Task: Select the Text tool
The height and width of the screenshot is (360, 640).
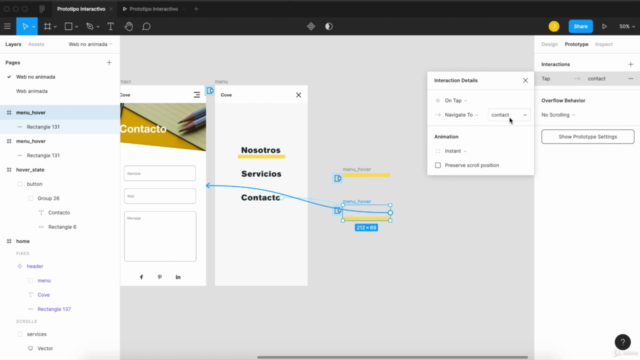Action: coord(111,27)
